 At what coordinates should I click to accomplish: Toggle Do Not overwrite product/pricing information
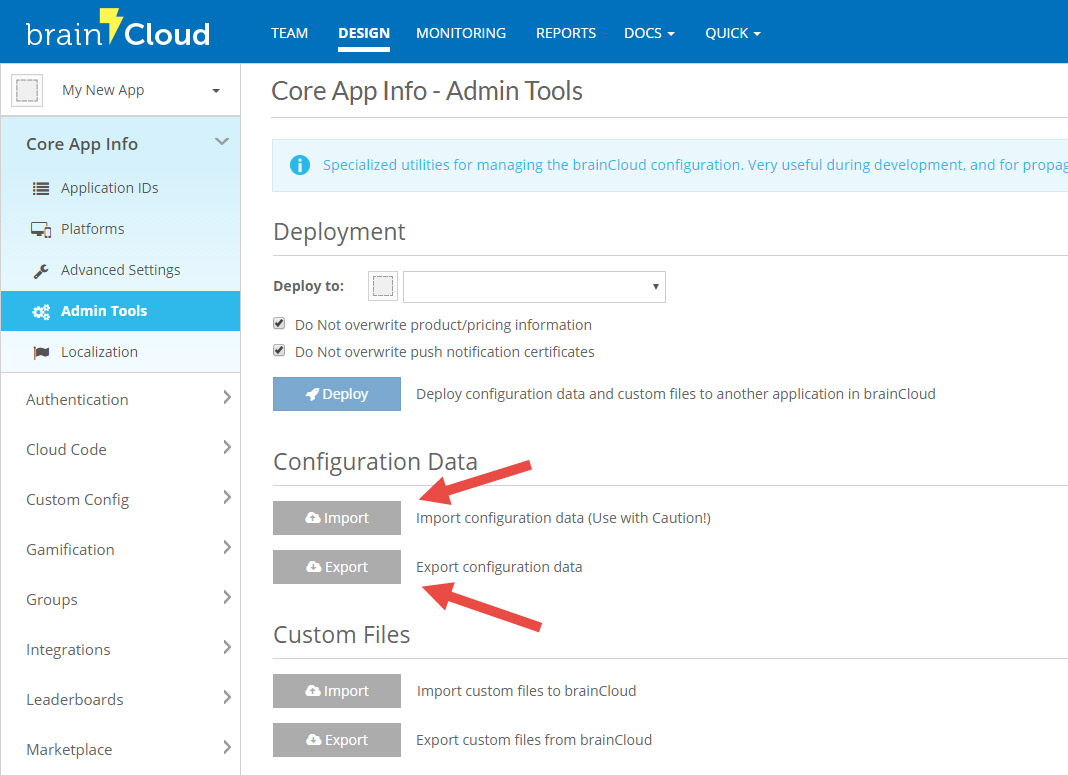click(x=280, y=324)
